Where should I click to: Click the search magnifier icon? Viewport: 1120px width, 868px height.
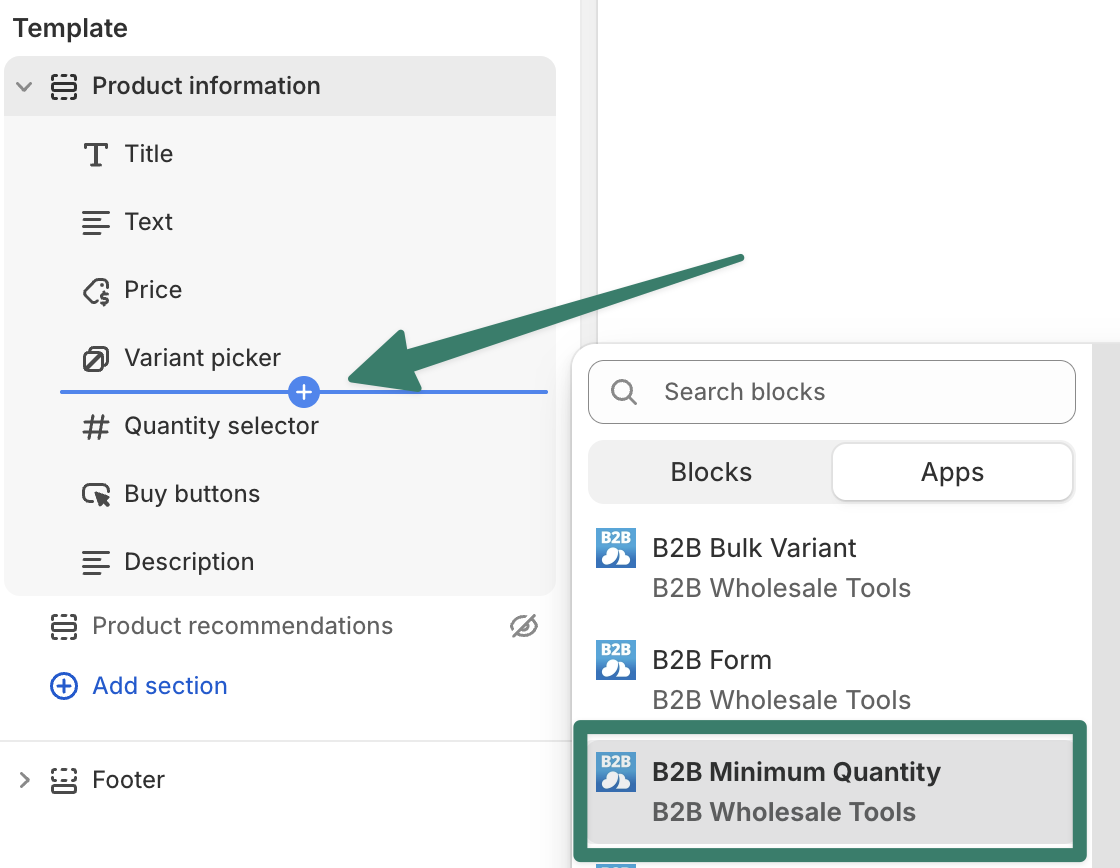point(624,392)
